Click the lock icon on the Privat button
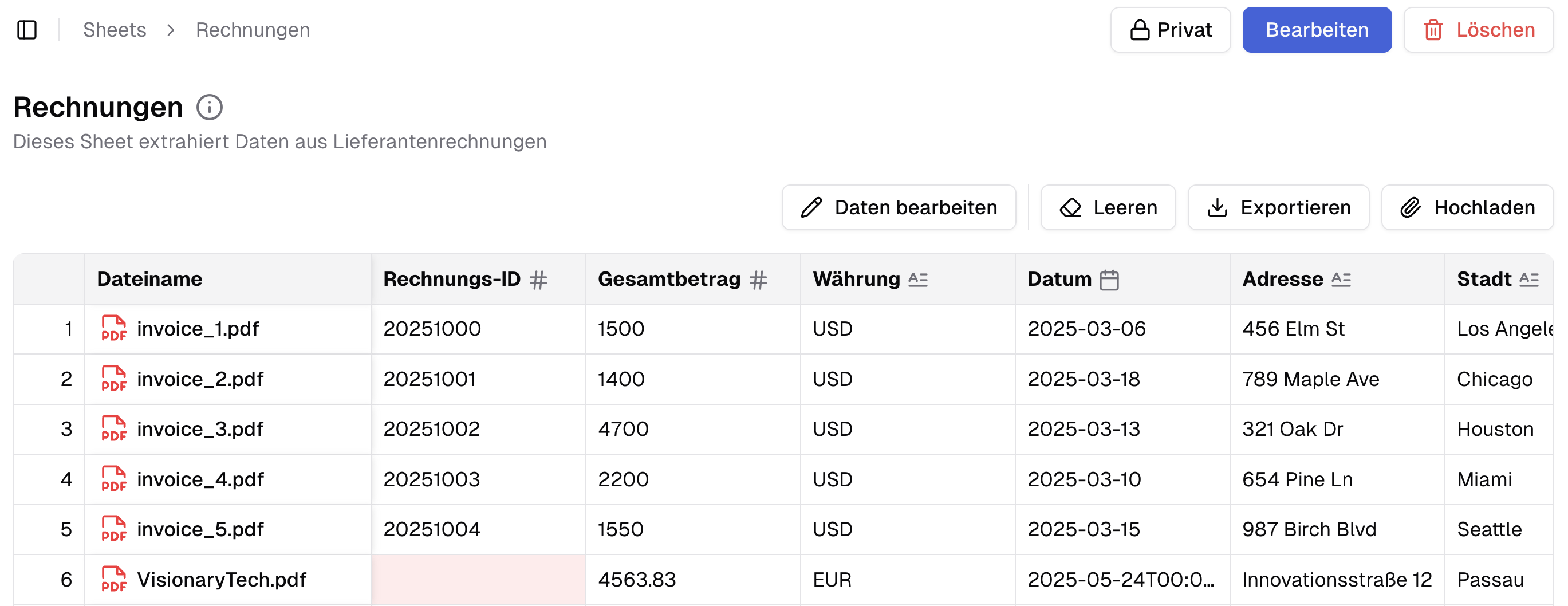Viewport: 1568px width, 606px height. [1140, 29]
